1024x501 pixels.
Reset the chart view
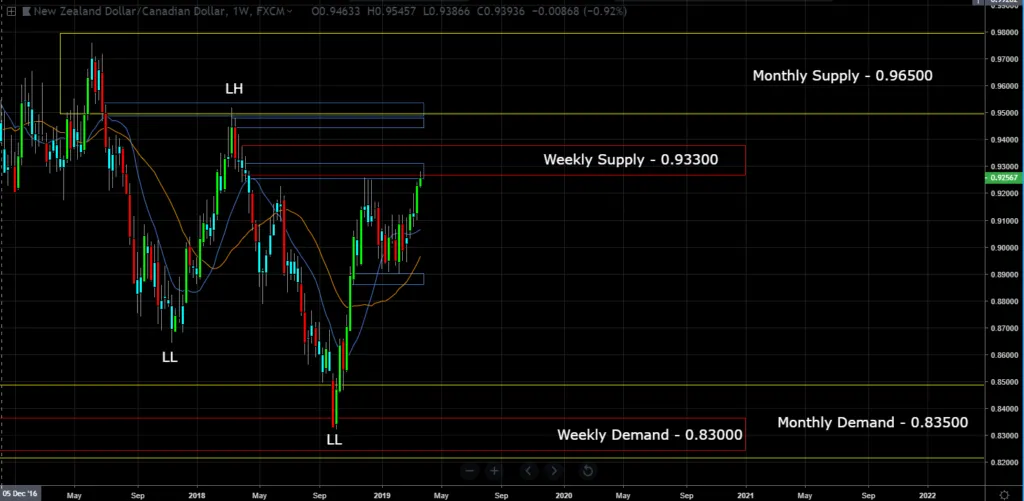[x=587, y=471]
